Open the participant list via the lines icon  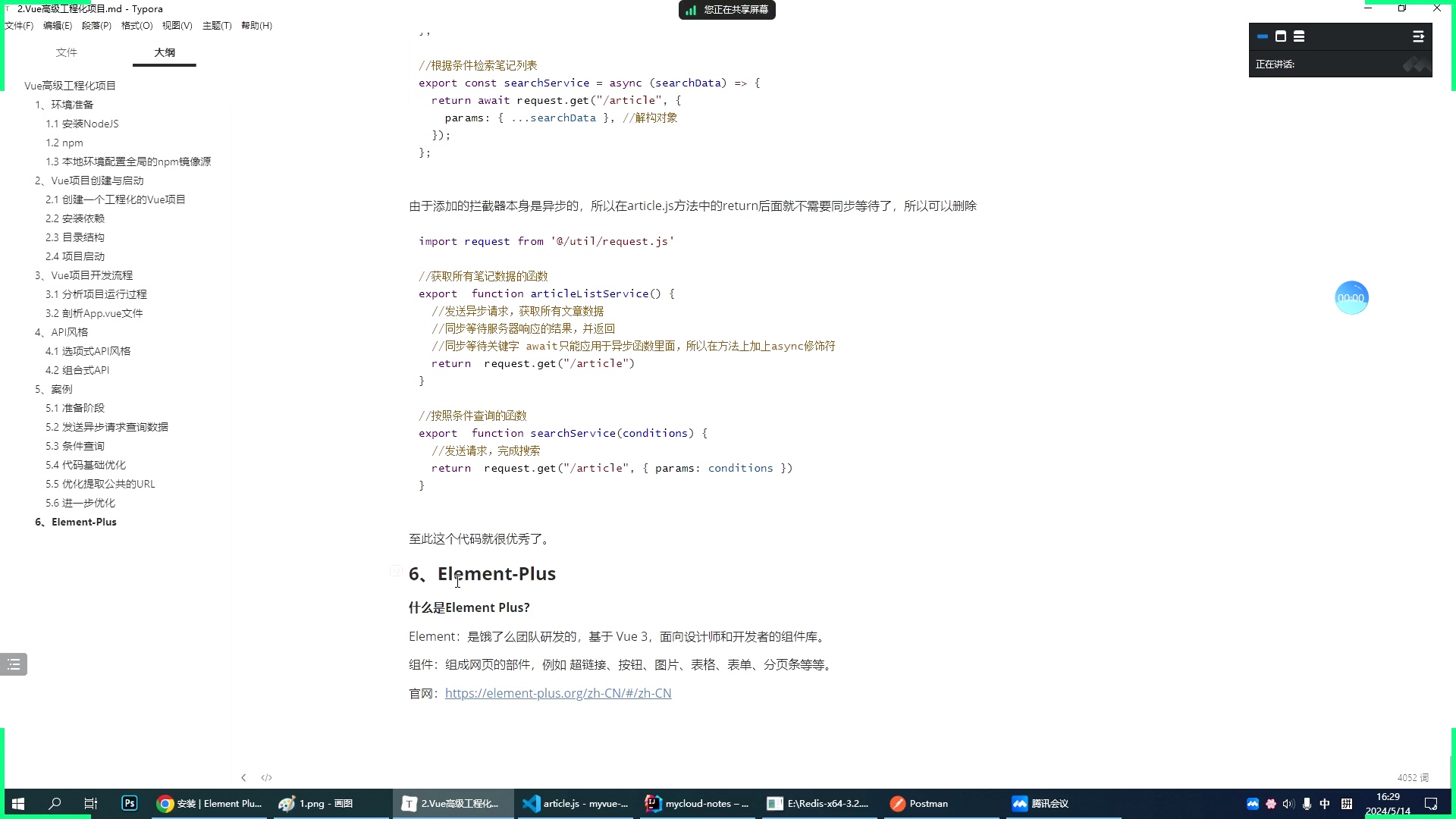point(1300,36)
